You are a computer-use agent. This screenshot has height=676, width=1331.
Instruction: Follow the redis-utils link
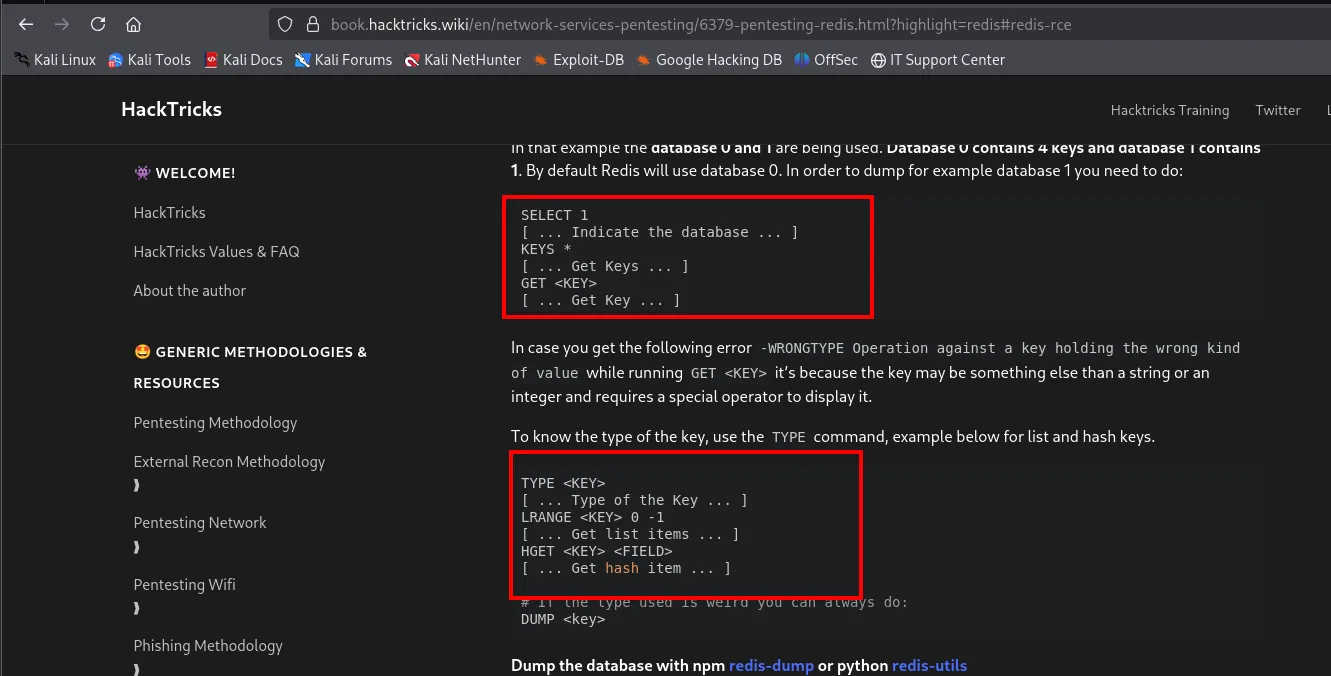click(929, 666)
